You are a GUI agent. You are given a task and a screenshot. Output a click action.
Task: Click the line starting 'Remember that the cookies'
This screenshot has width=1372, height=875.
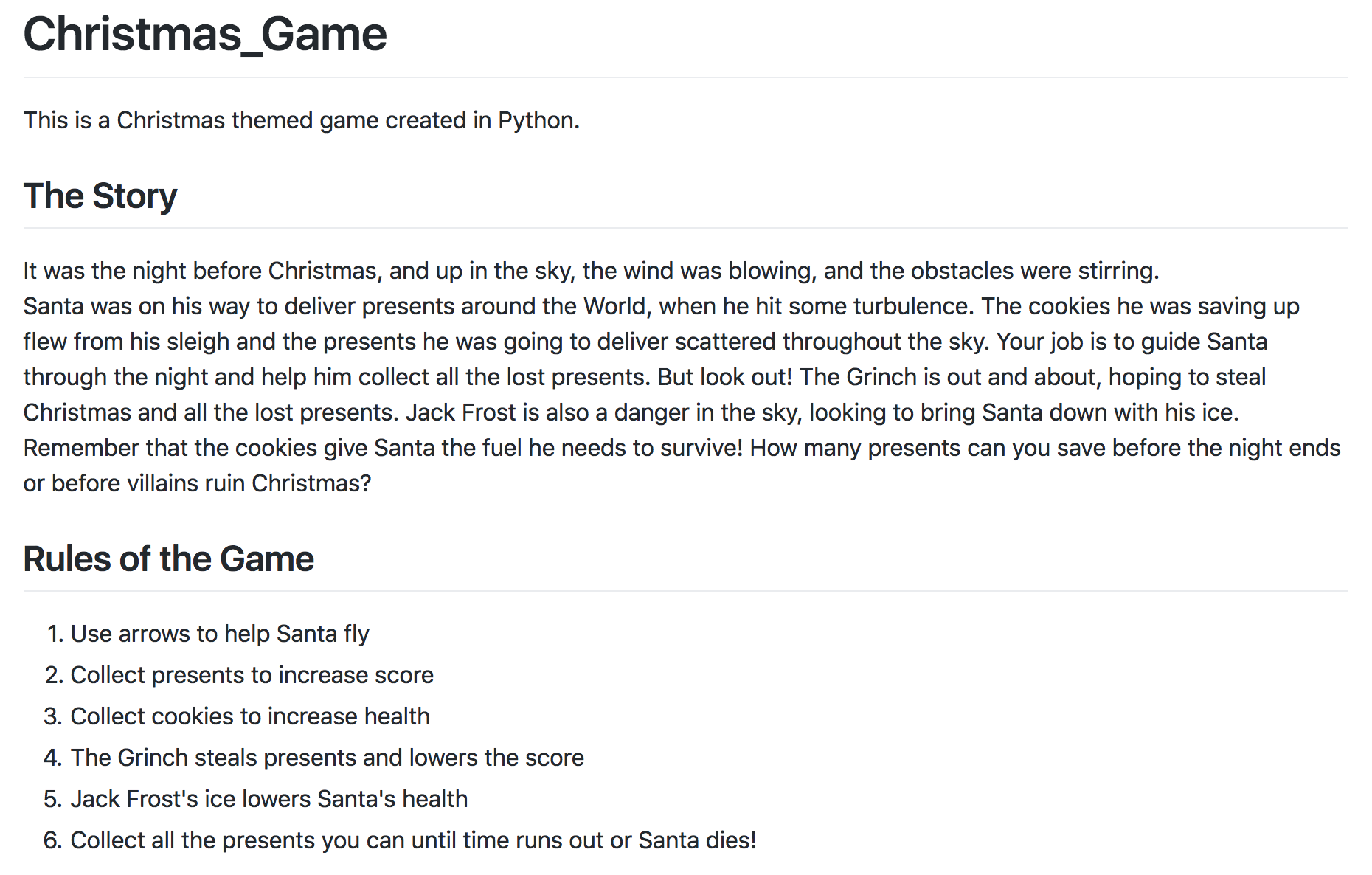[x=682, y=448]
